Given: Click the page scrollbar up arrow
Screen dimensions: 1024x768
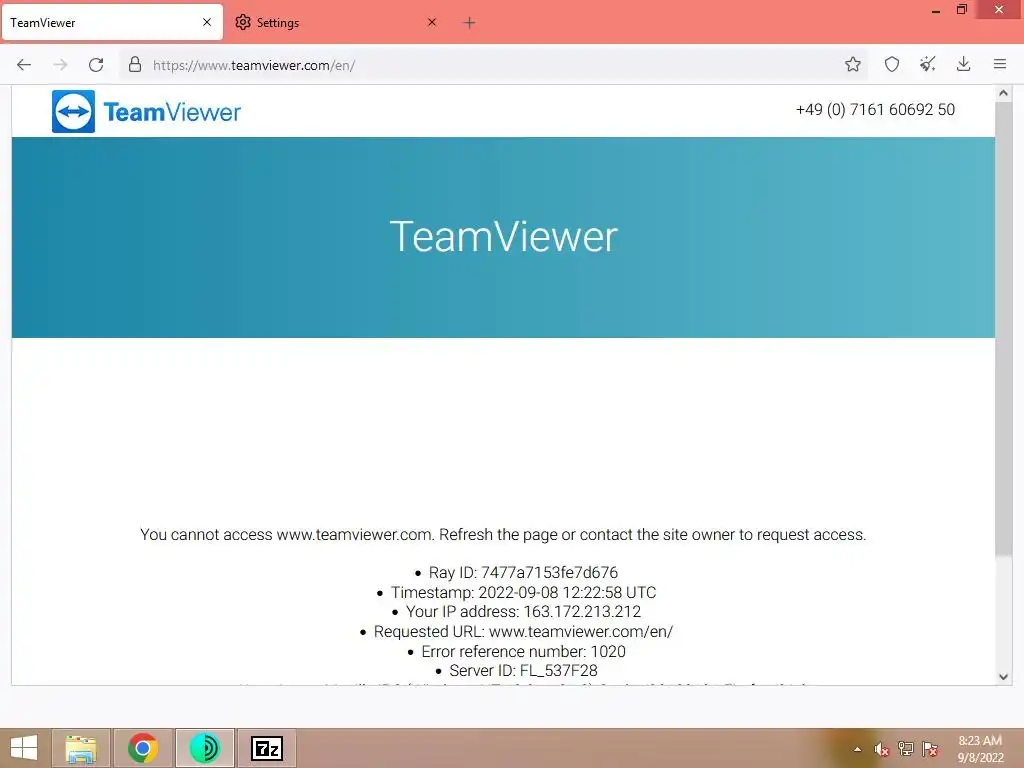Looking at the screenshot, I should (x=1003, y=93).
